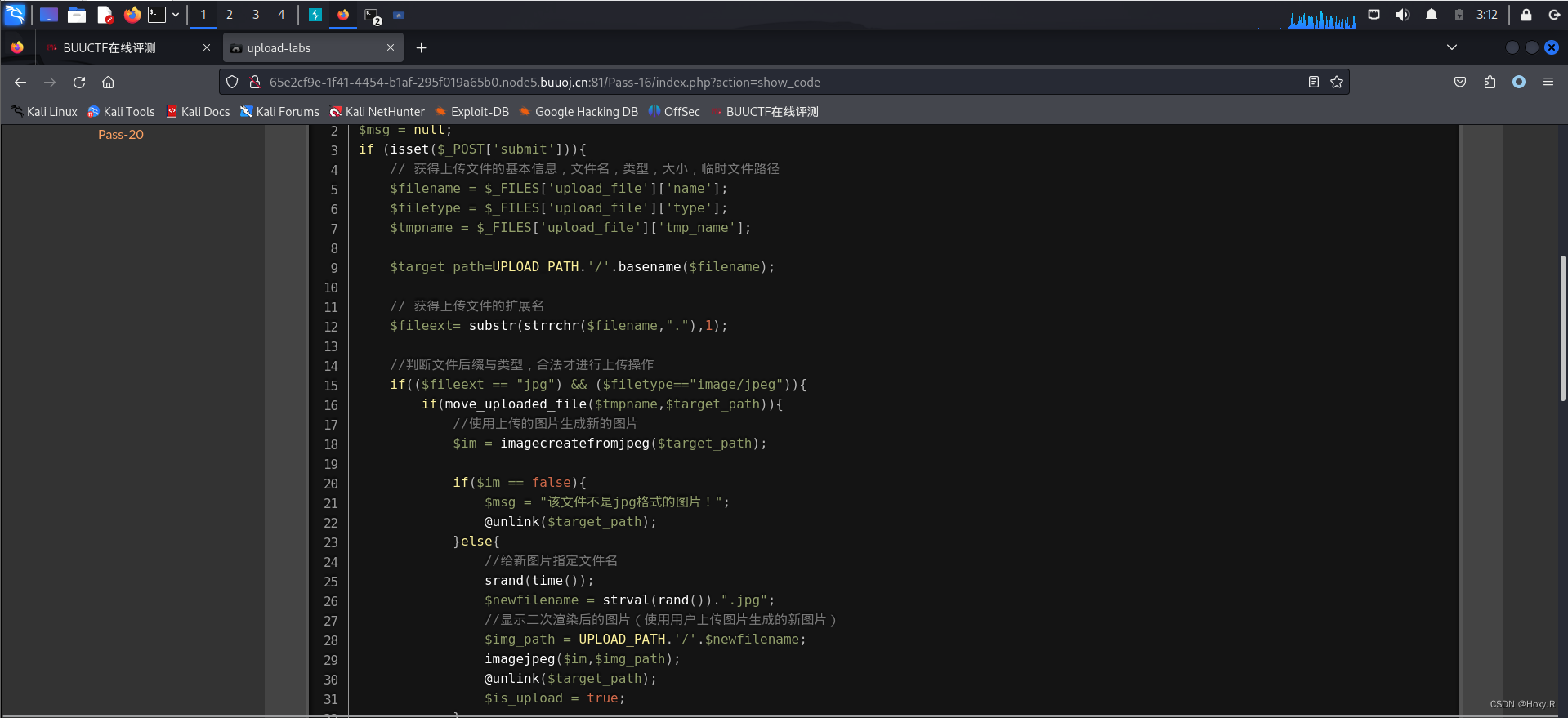Open the extensions puzzle icon
Screen dimensions: 1568x718
click(1490, 82)
